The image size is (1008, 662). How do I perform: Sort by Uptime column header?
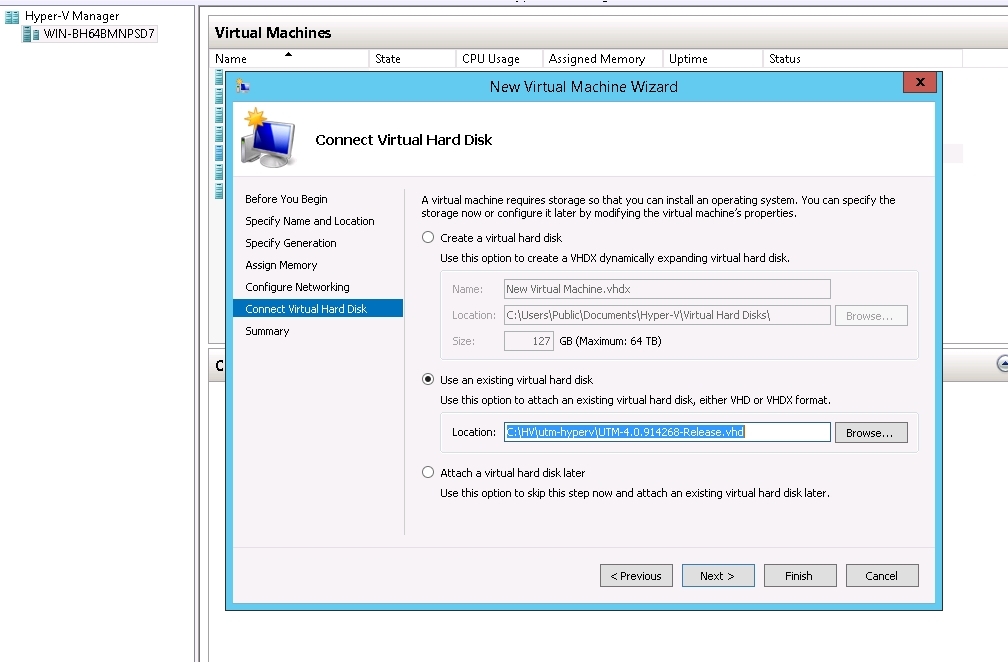[712, 58]
